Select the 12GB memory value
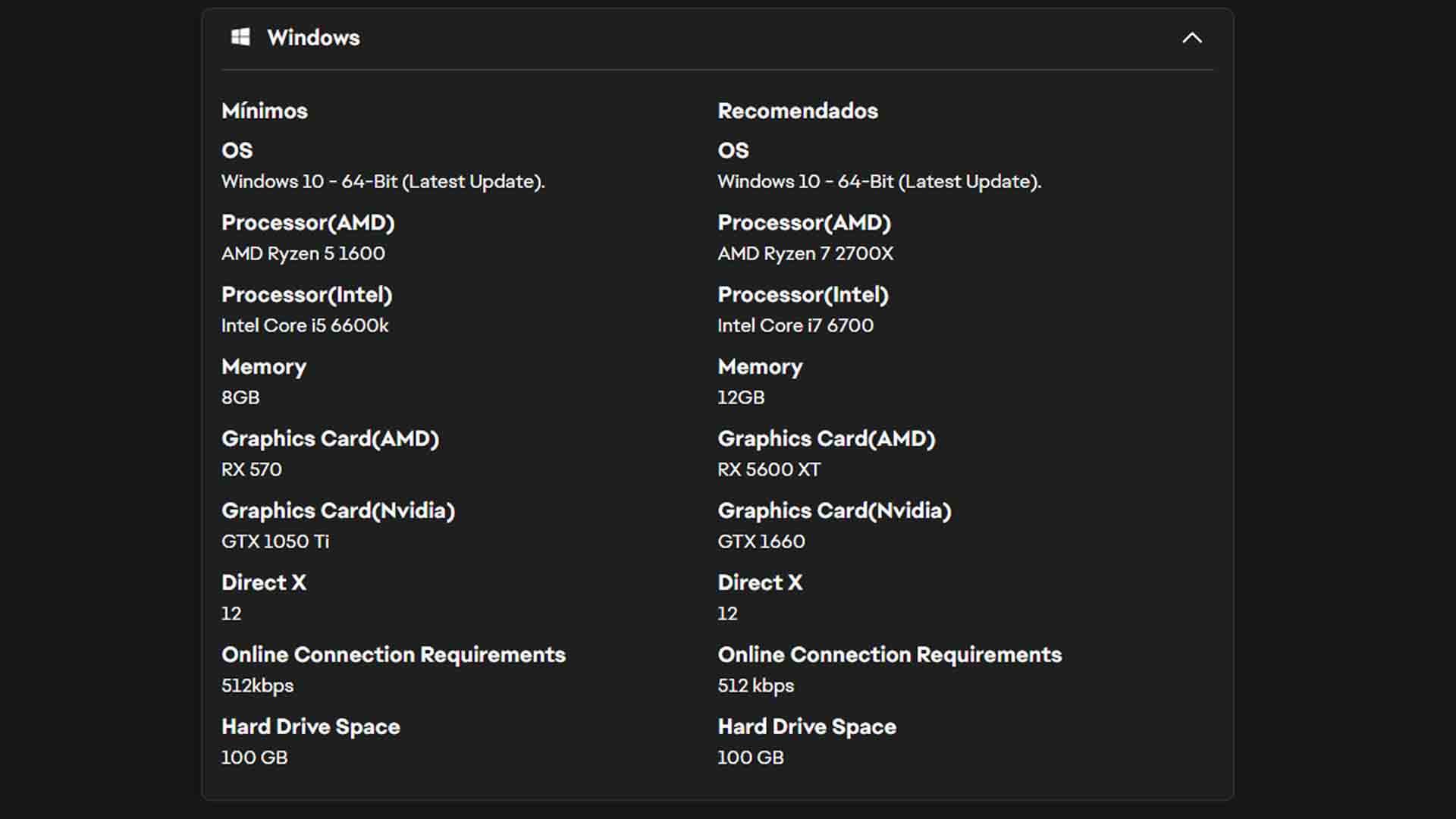The width and height of the screenshot is (1456, 819). [741, 397]
